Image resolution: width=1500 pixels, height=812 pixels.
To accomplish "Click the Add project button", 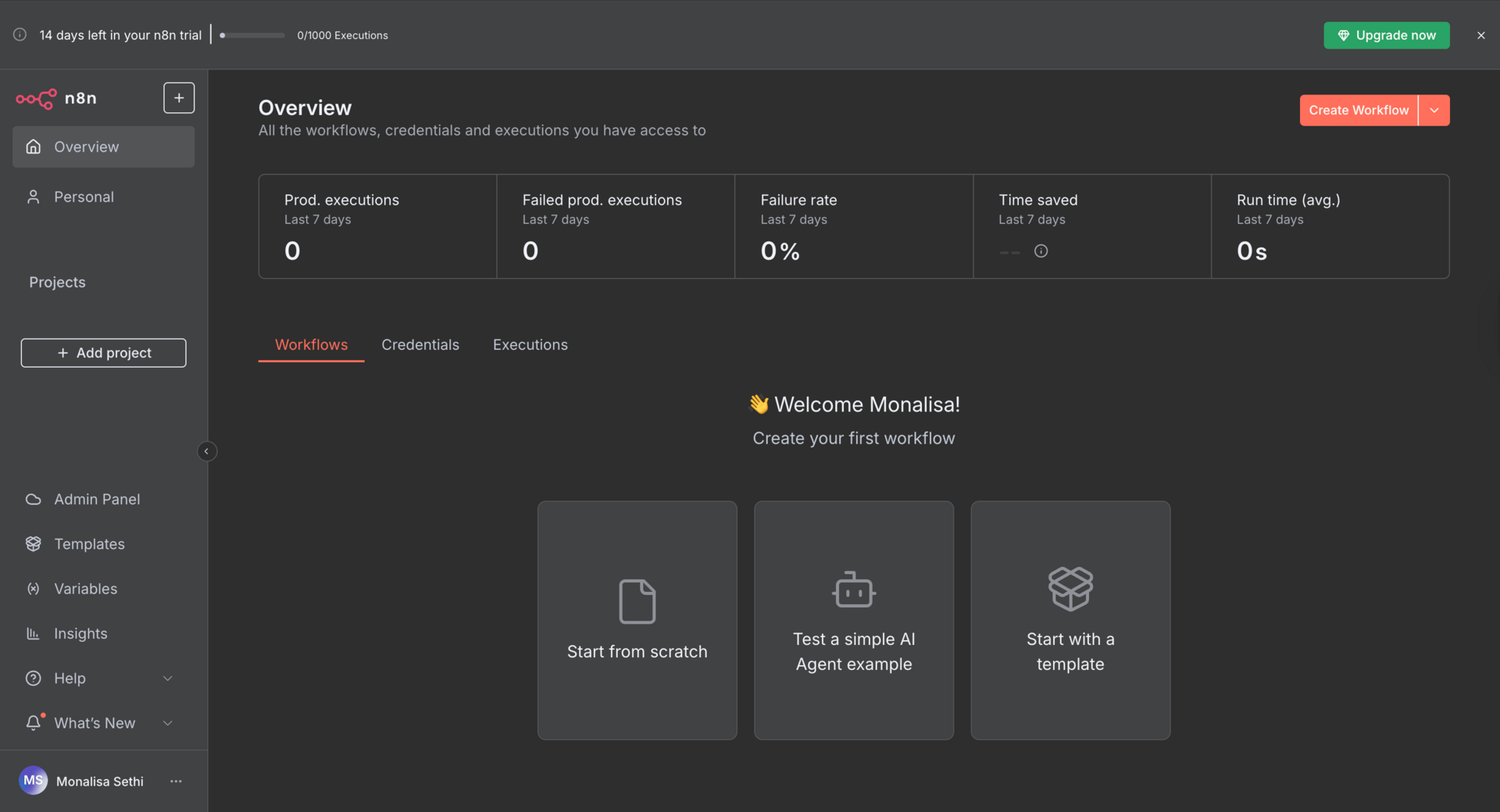I will tap(103, 353).
